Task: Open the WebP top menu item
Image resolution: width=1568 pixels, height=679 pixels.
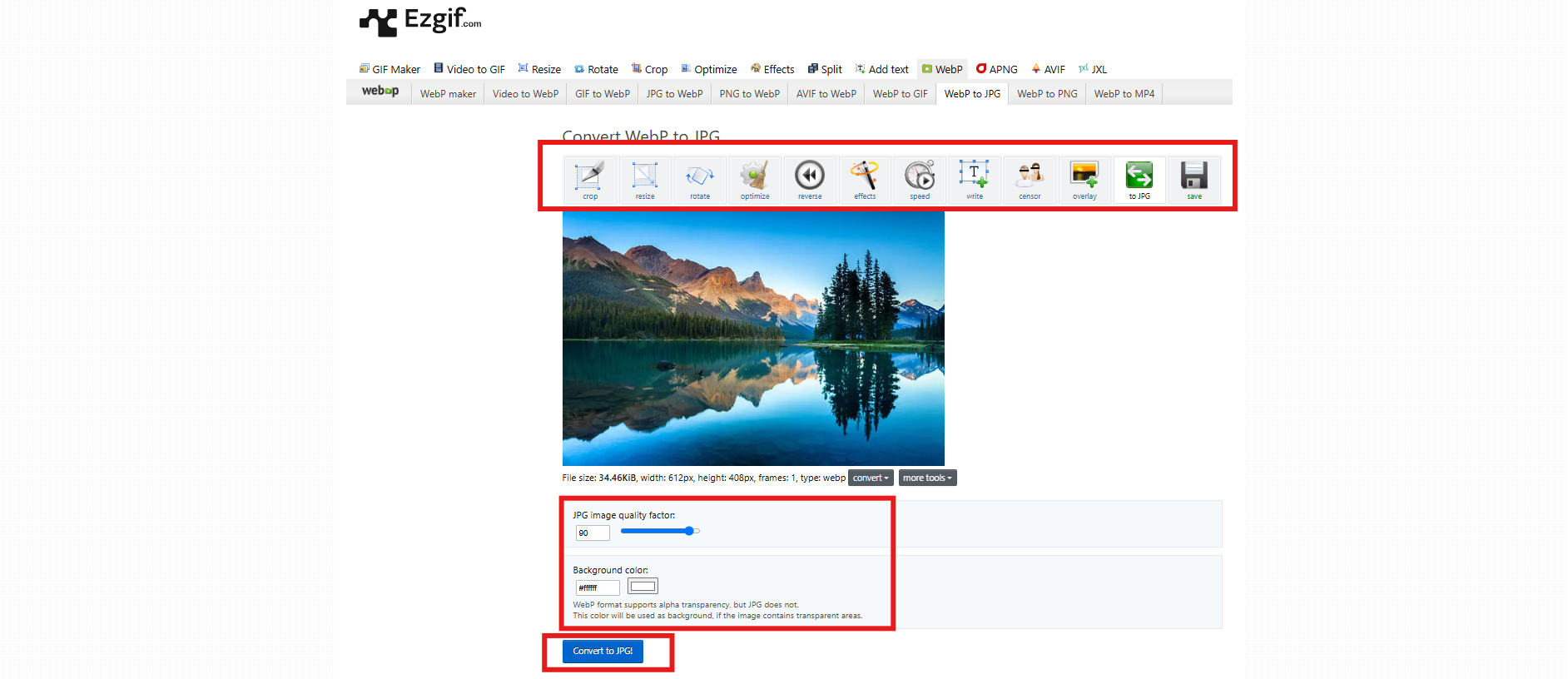Action: (942, 69)
